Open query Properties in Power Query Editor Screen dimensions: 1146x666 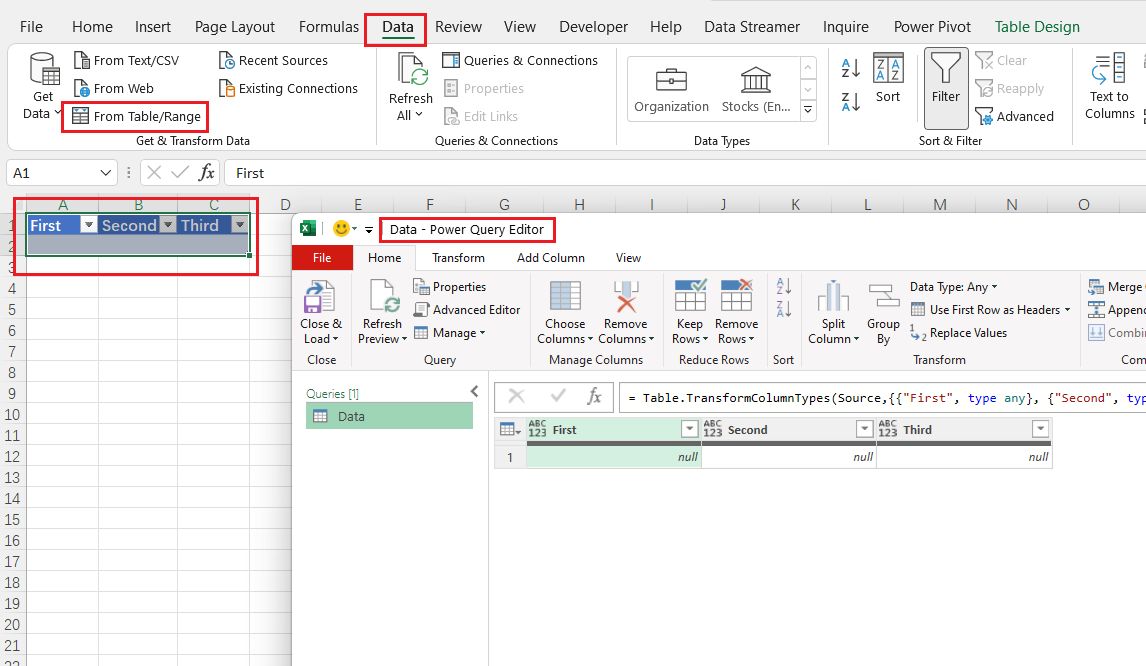click(449, 287)
